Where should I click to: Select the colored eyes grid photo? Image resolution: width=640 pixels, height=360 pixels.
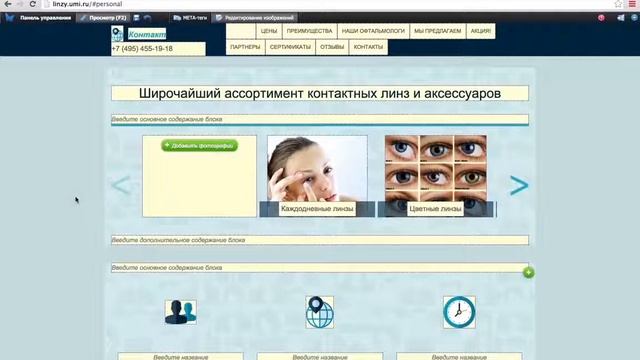tap(436, 169)
